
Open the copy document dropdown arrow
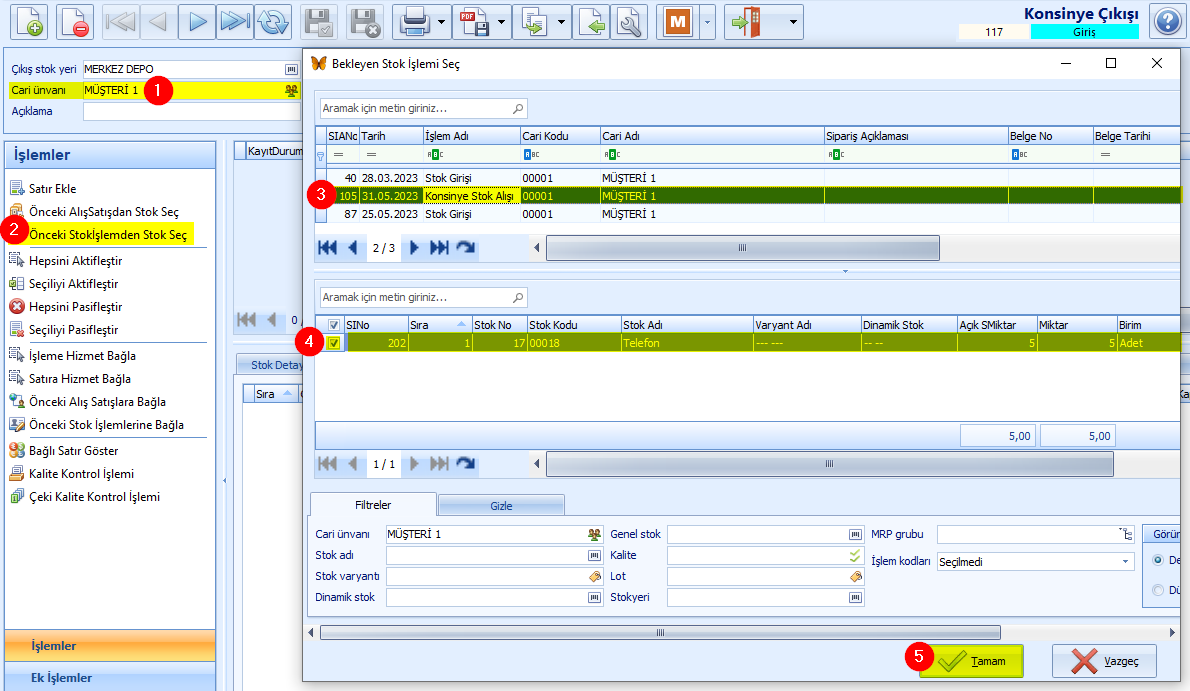point(562,22)
